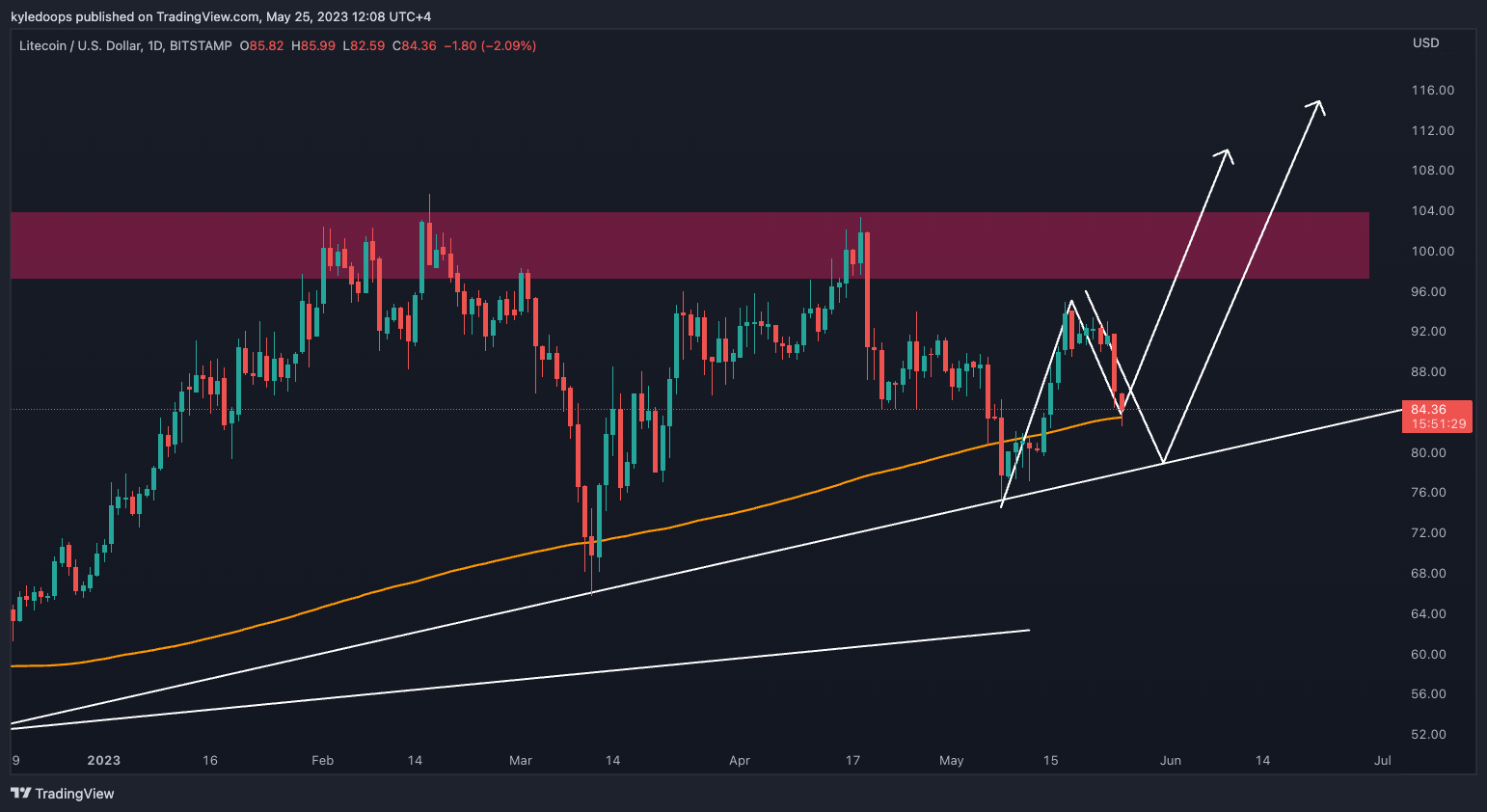Click the low price value L82.59

point(364,45)
